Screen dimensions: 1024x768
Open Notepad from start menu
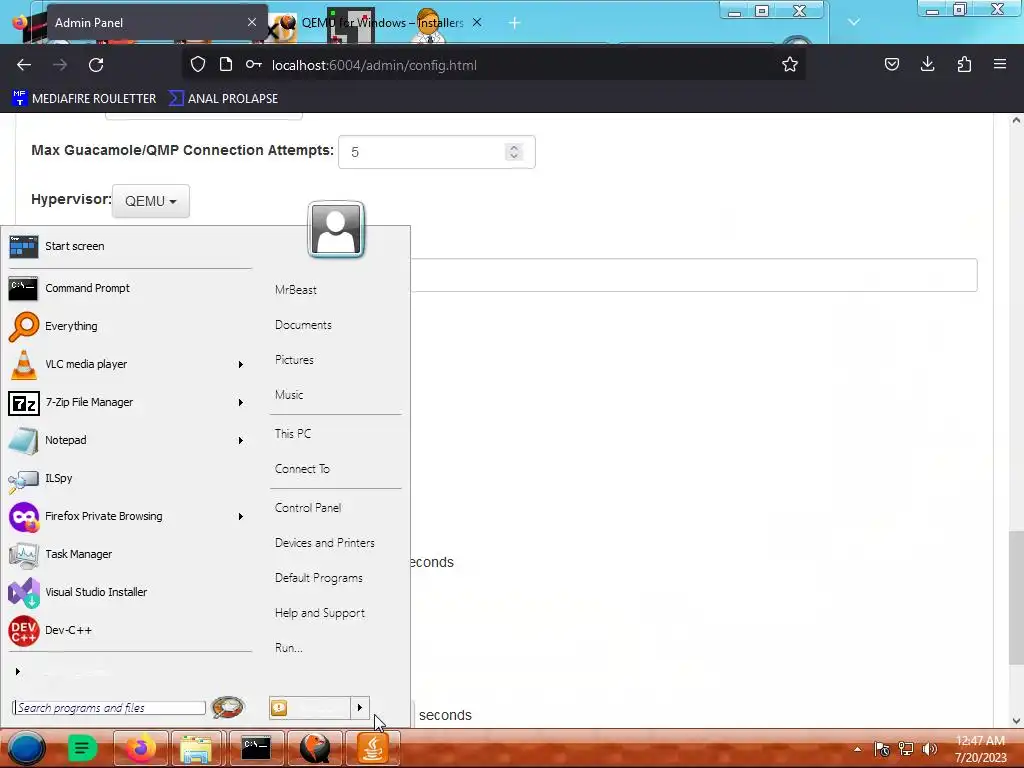24,441
